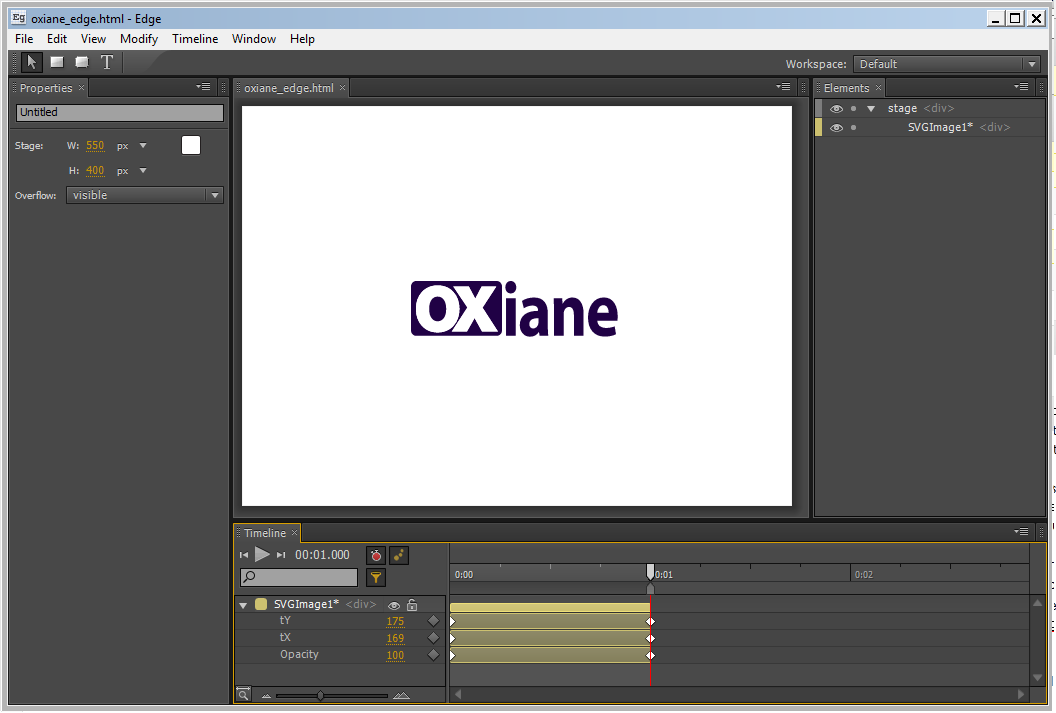Toggle SVGImage1 visibility in the Timeline

tap(394, 605)
